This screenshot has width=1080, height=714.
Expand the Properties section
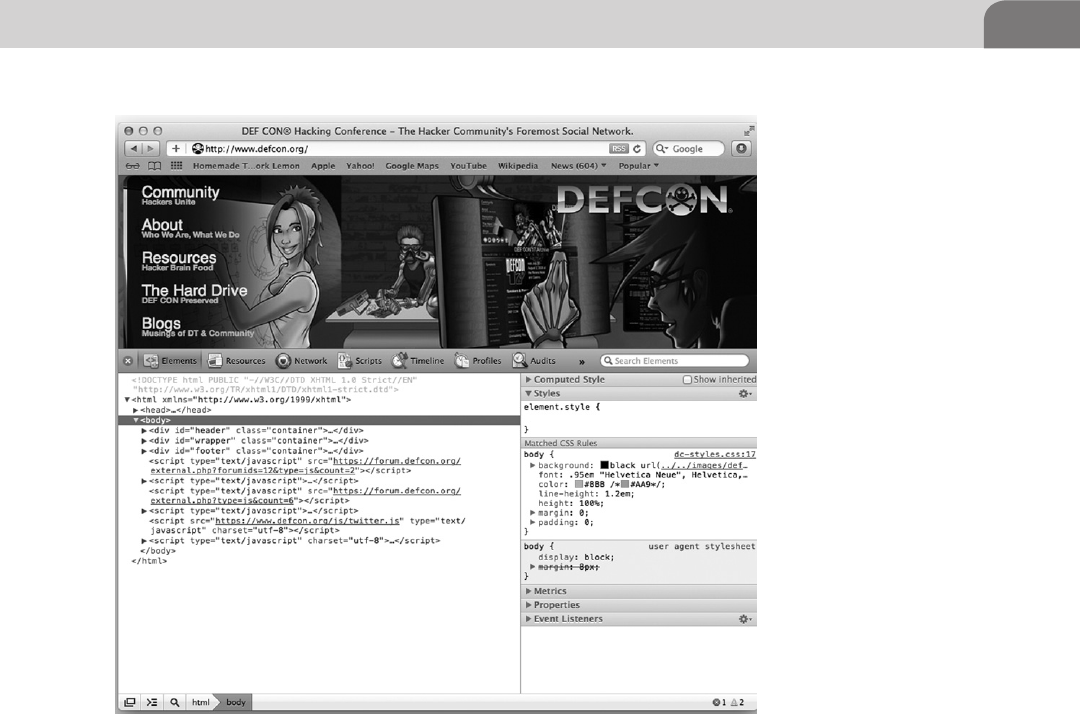click(x=528, y=605)
